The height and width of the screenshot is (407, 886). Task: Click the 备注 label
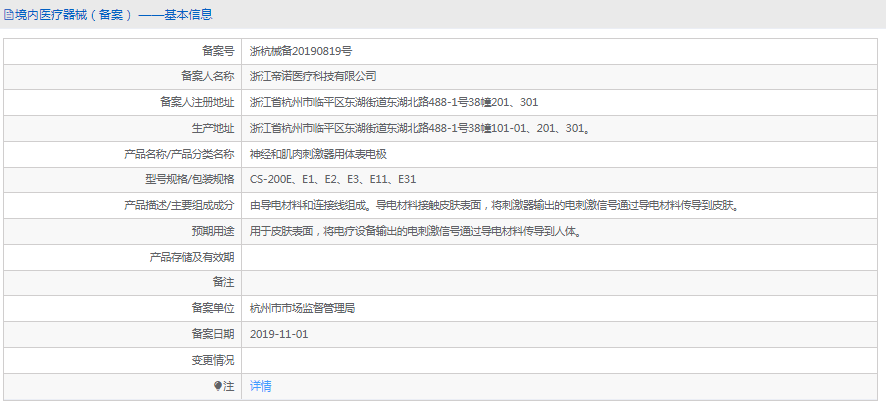pos(224,283)
